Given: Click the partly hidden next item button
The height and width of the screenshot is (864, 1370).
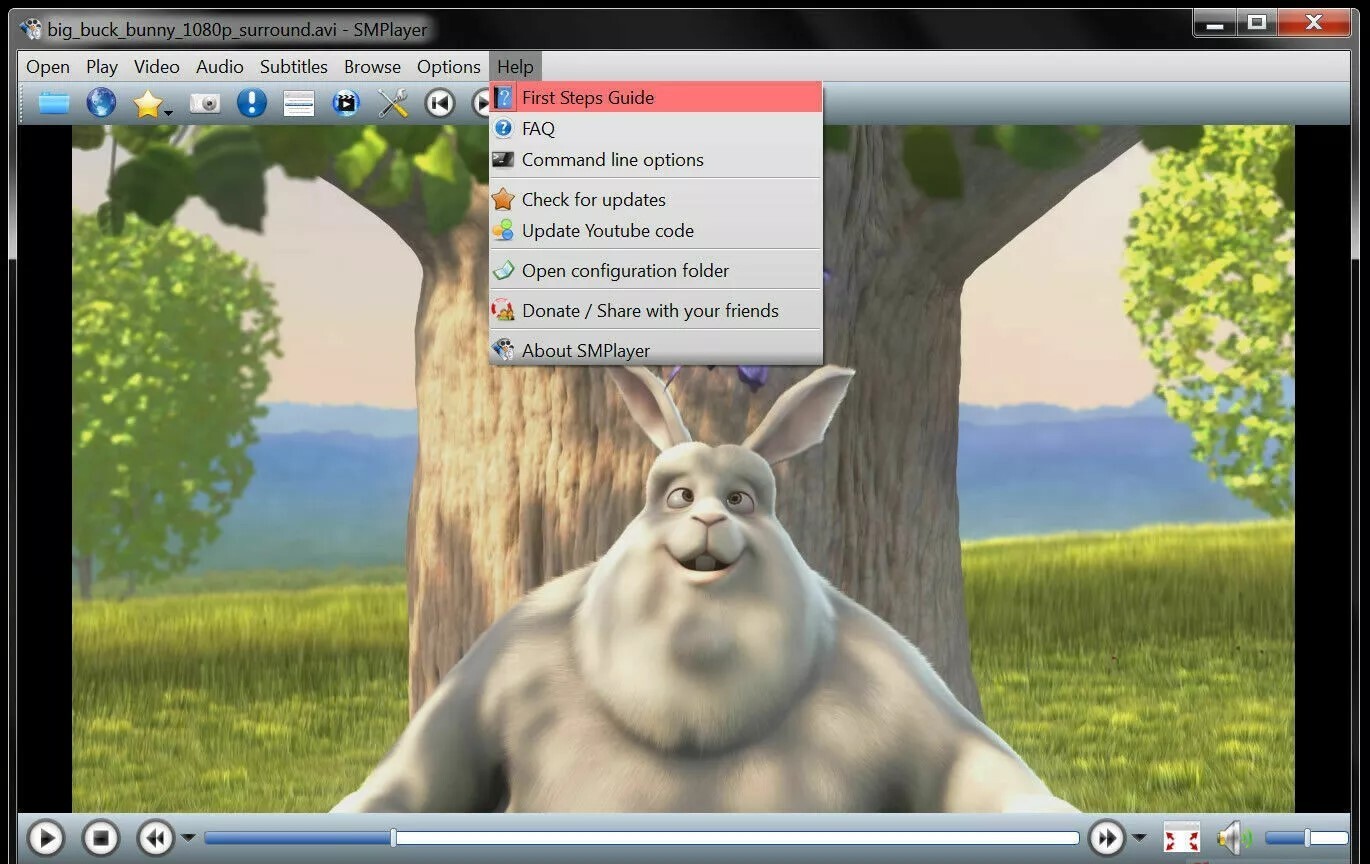Looking at the screenshot, I should 480,103.
